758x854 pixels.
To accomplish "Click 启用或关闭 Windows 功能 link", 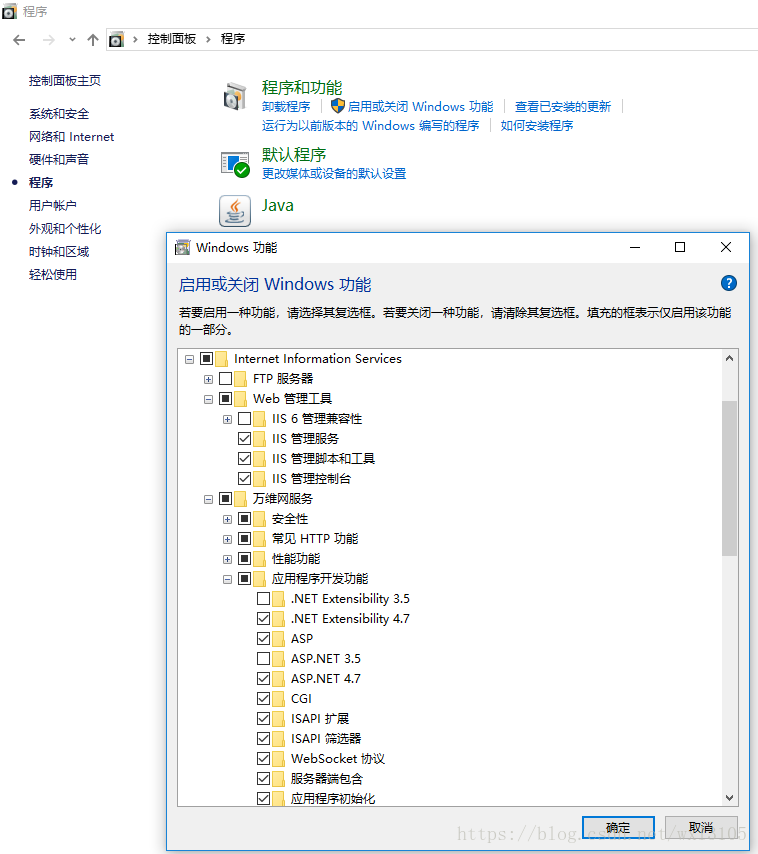I will click(x=420, y=107).
